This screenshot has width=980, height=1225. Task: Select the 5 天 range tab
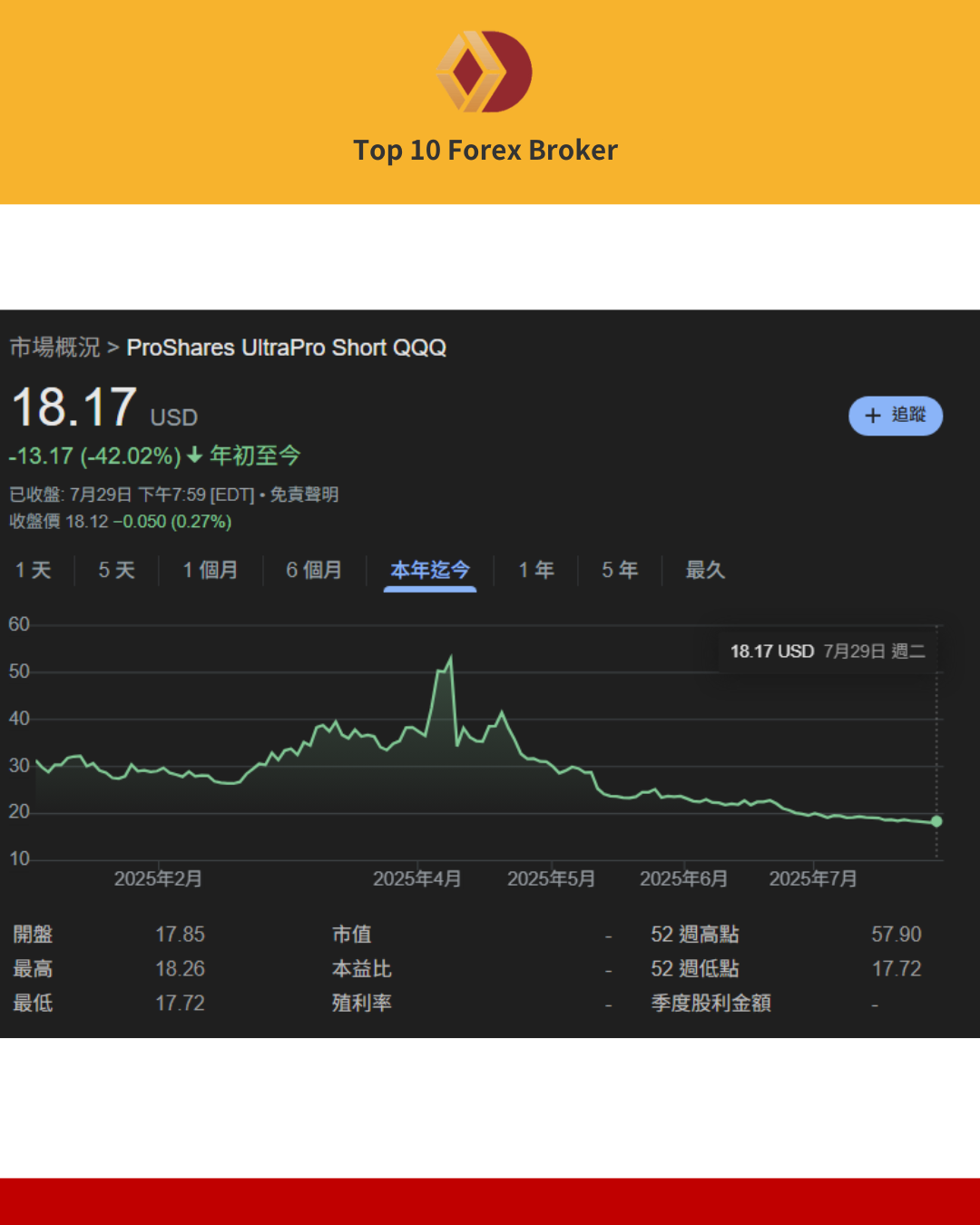point(117,570)
